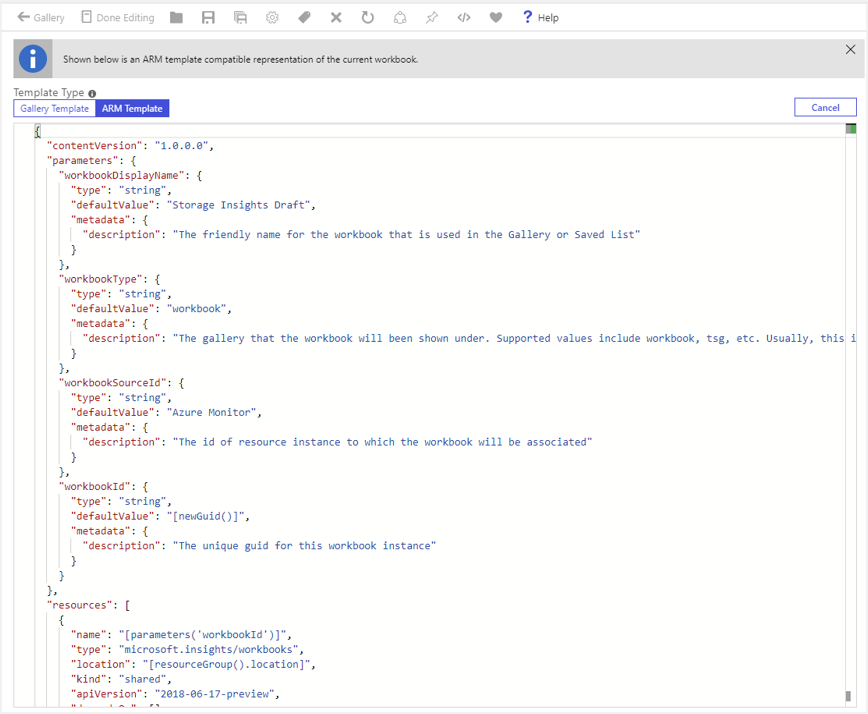Click the pin icon in toolbar
This screenshot has width=868, height=714.
pyautogui.click(x=432, y=18)
